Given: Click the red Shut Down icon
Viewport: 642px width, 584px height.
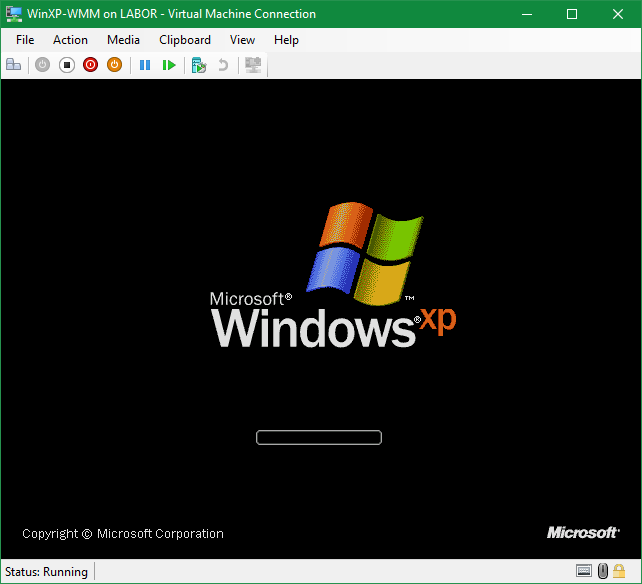Looking at the screenshot, I should tap(90, 65).
